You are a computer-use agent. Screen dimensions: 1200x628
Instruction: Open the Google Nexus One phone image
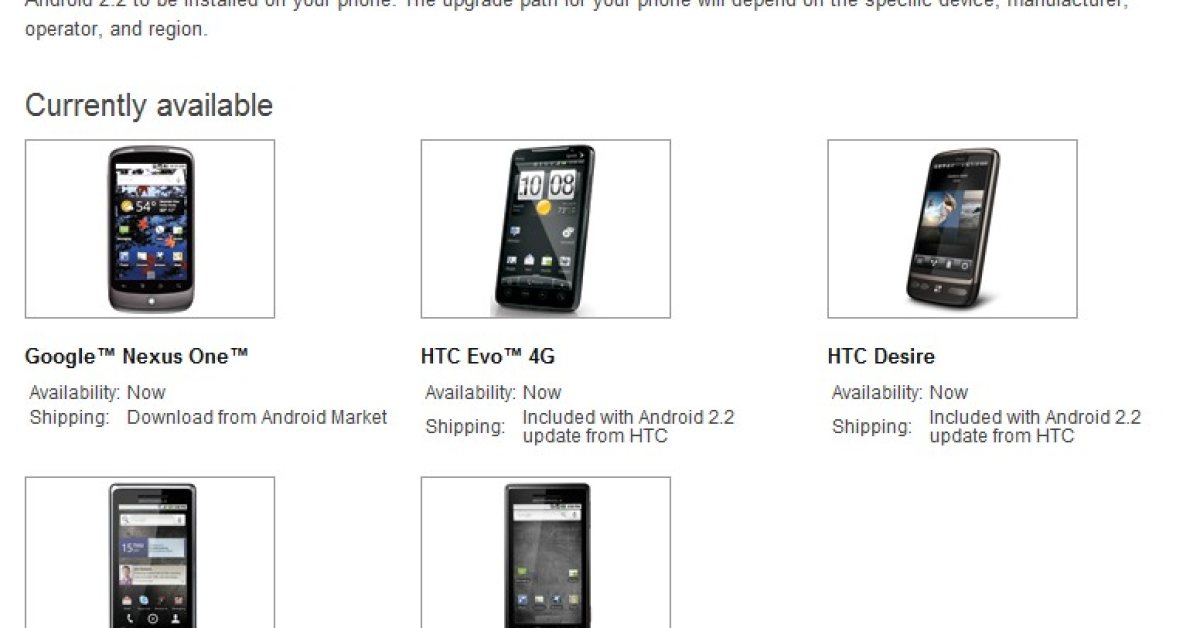[150, 229]
